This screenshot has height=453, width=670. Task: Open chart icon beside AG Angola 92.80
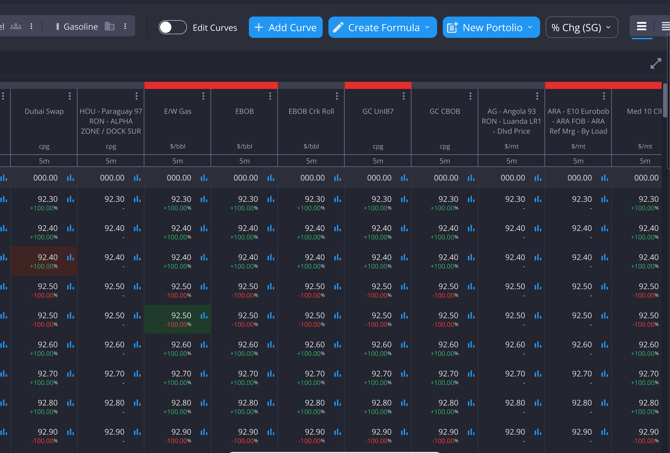538,403
